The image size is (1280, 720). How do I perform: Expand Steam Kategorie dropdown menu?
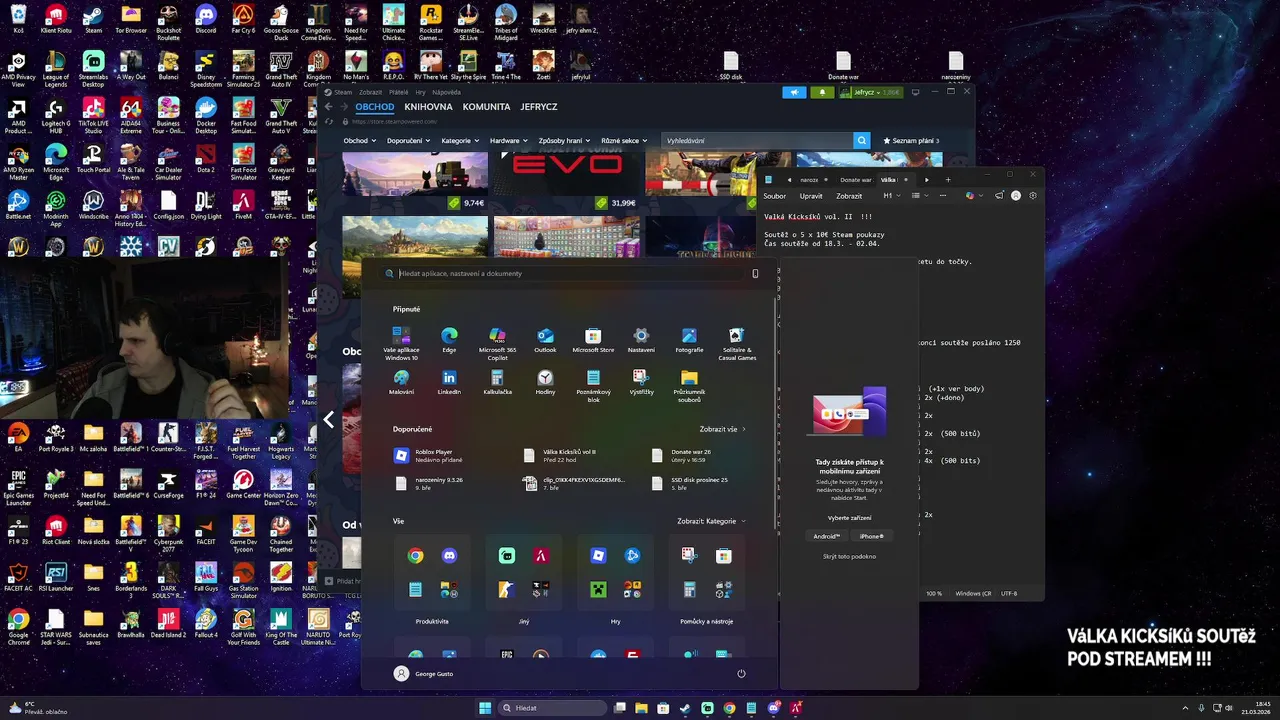460,141
